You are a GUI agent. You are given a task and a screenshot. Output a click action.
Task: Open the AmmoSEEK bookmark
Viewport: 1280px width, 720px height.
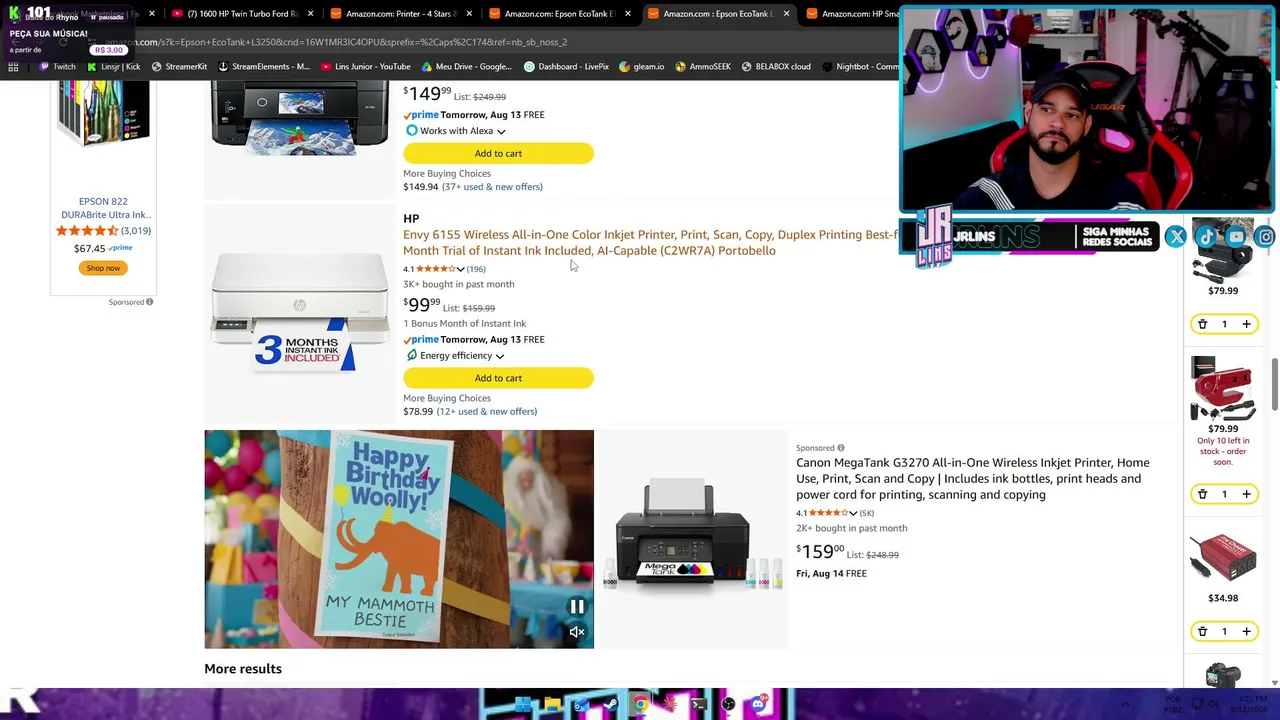703,67
